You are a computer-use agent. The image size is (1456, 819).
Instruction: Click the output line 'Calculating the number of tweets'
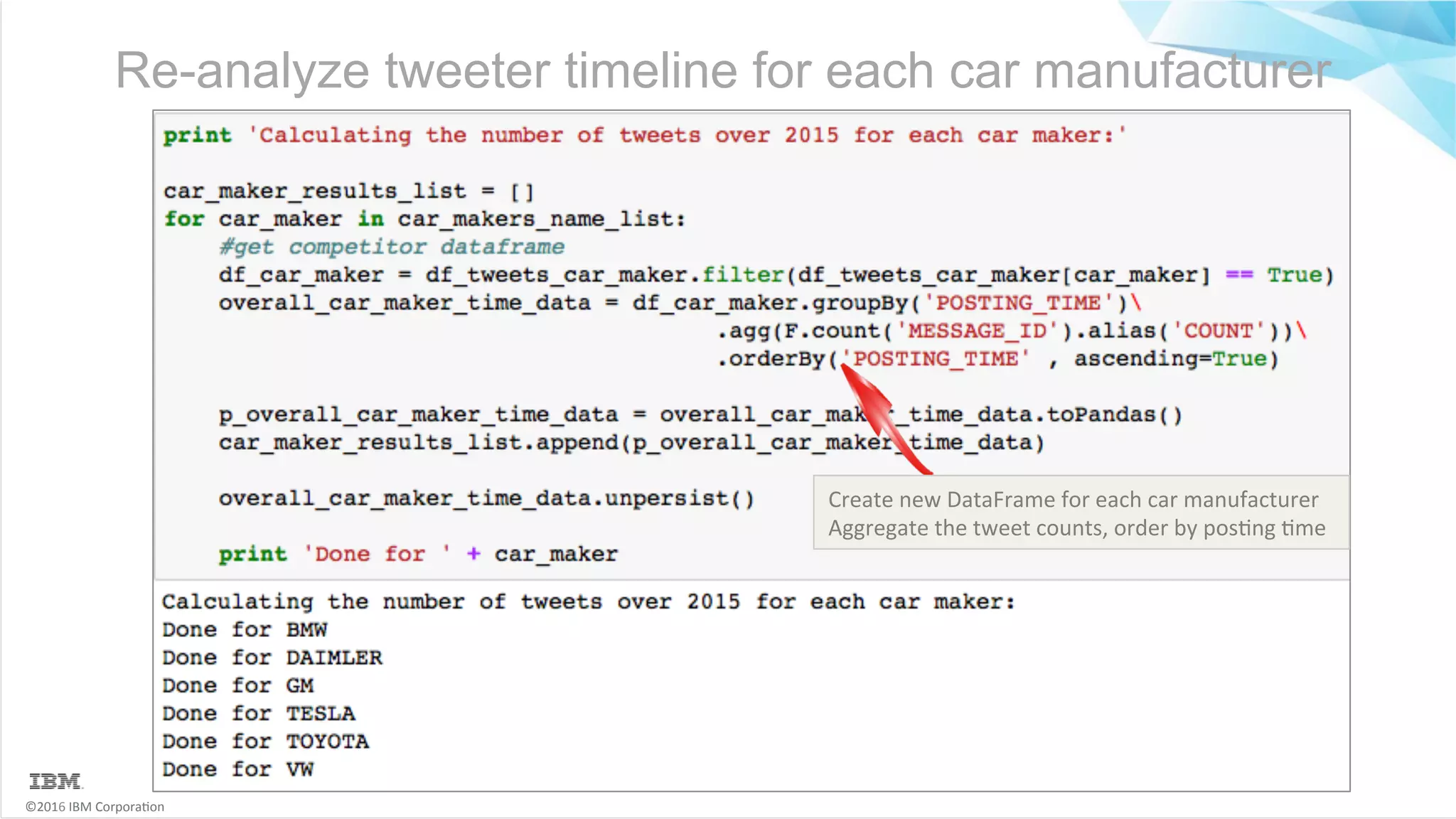tap(589, 601)
